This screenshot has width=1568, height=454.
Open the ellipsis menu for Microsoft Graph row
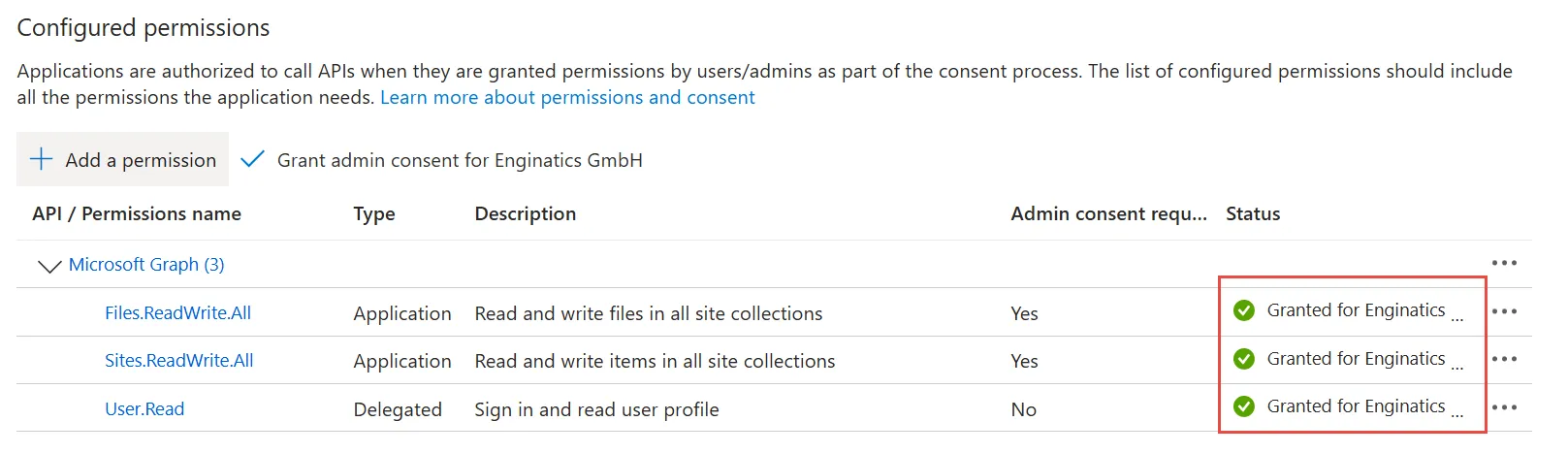[x=1504, y=263]
